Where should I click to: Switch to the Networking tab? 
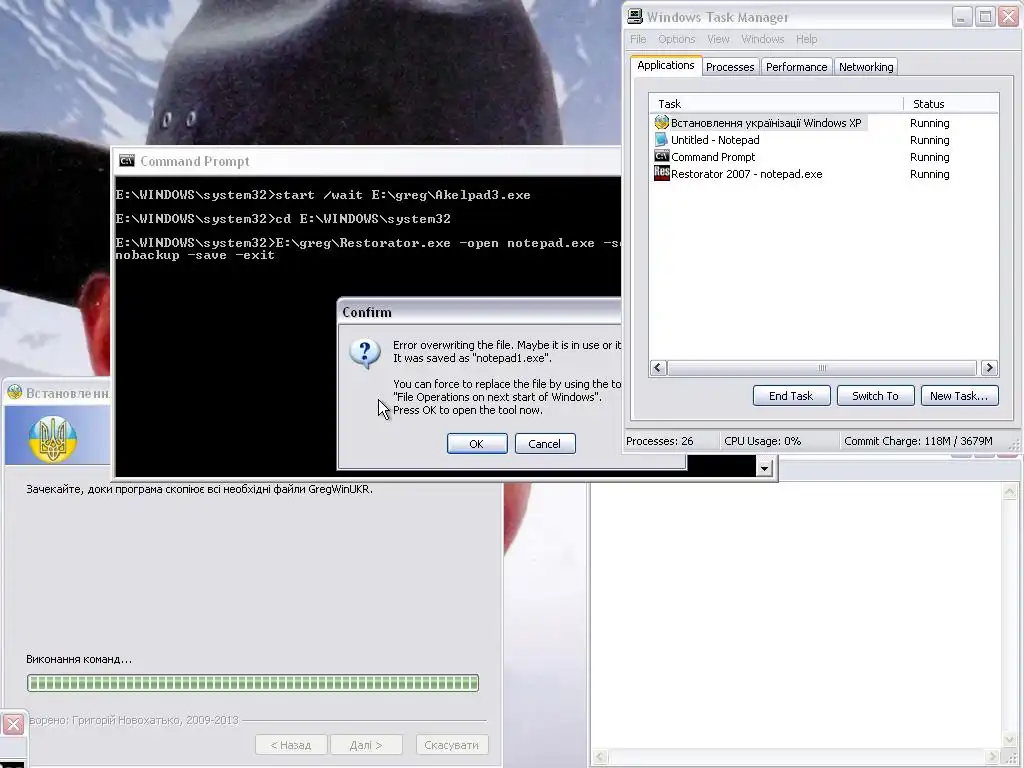[x=866, y=67]
